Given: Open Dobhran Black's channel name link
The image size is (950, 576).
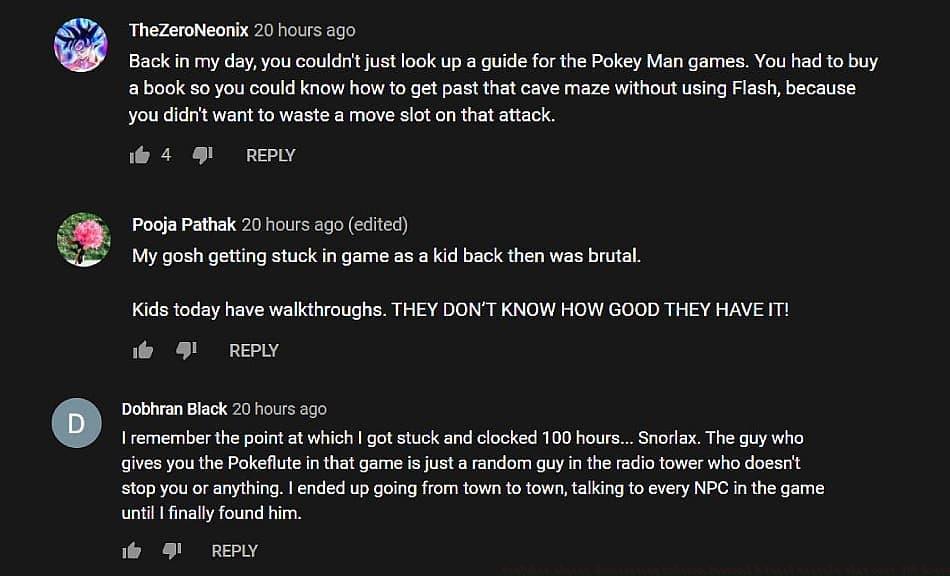Looking at the screenshot, I should (174, 408).
